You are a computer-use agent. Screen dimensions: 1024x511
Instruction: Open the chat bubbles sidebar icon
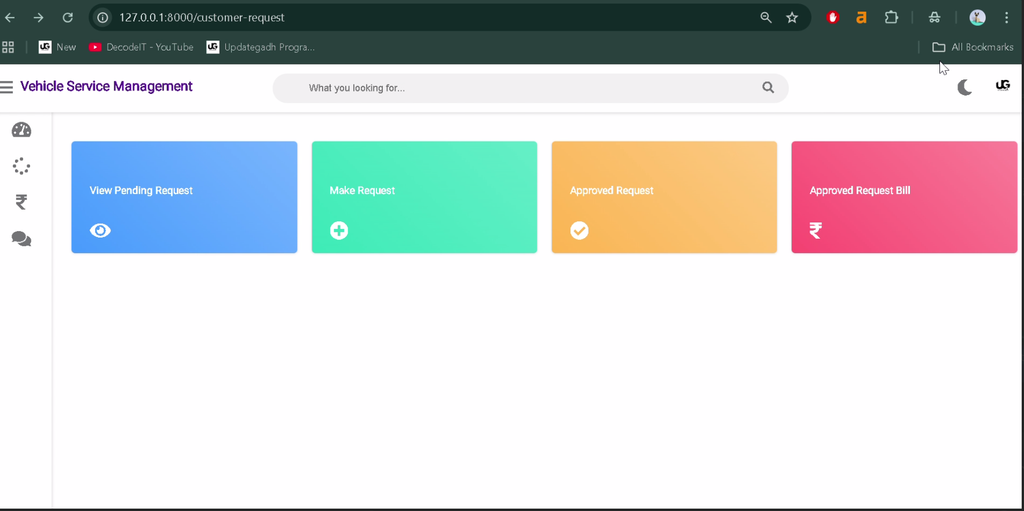click(22, 239)
